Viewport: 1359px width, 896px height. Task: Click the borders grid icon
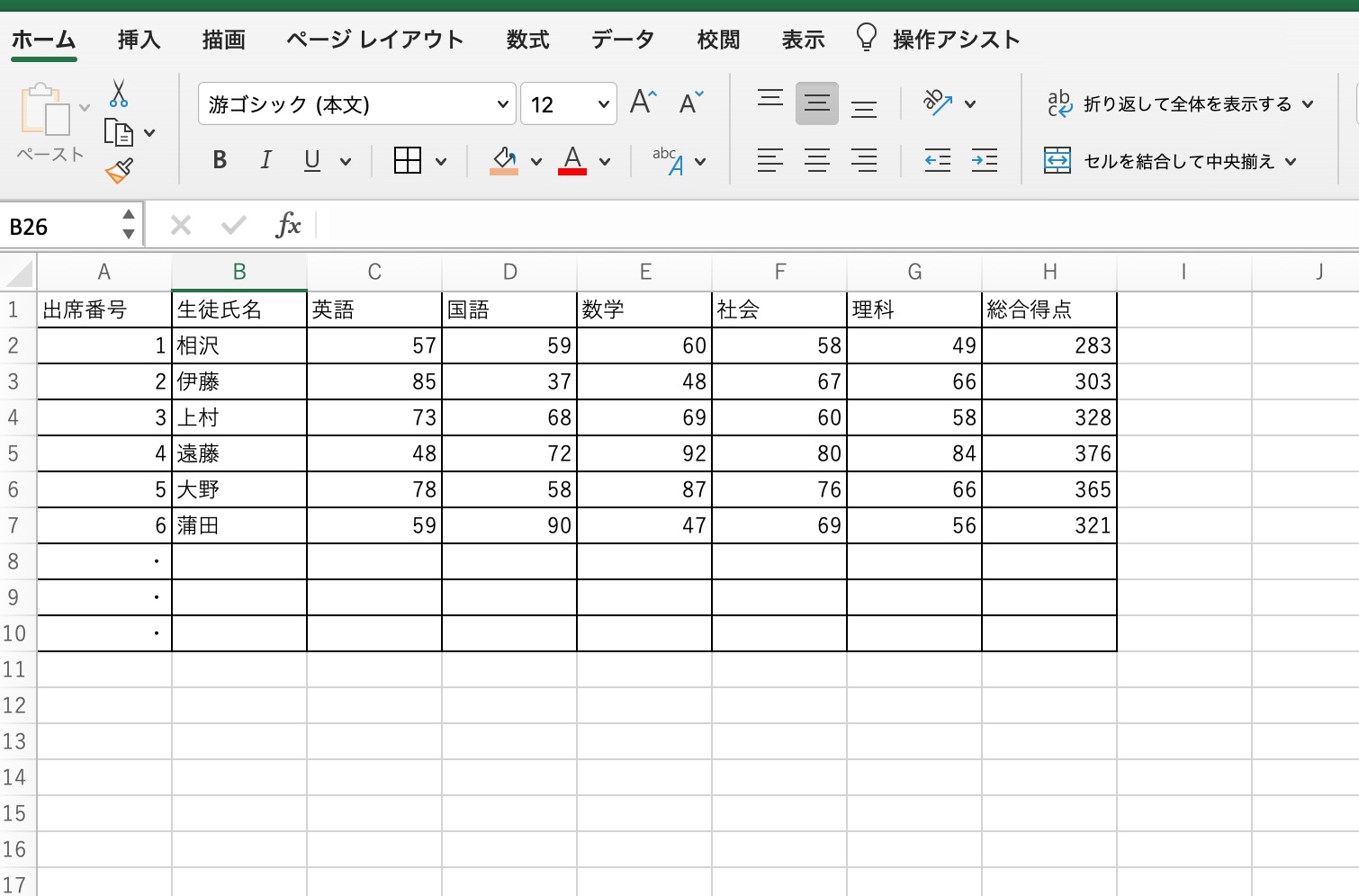tap(408, 161)
